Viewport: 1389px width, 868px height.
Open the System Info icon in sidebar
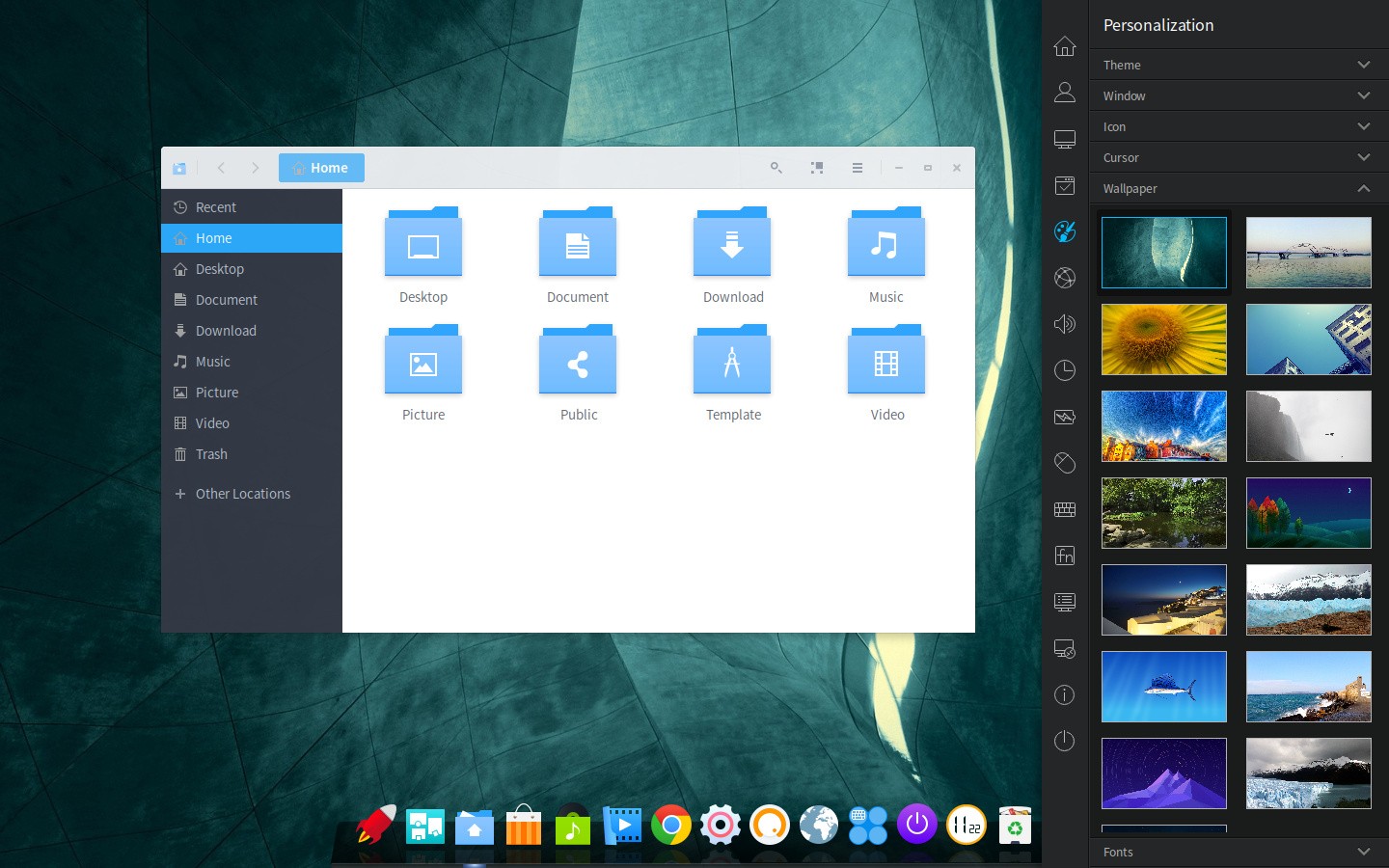click(1065, 694)
